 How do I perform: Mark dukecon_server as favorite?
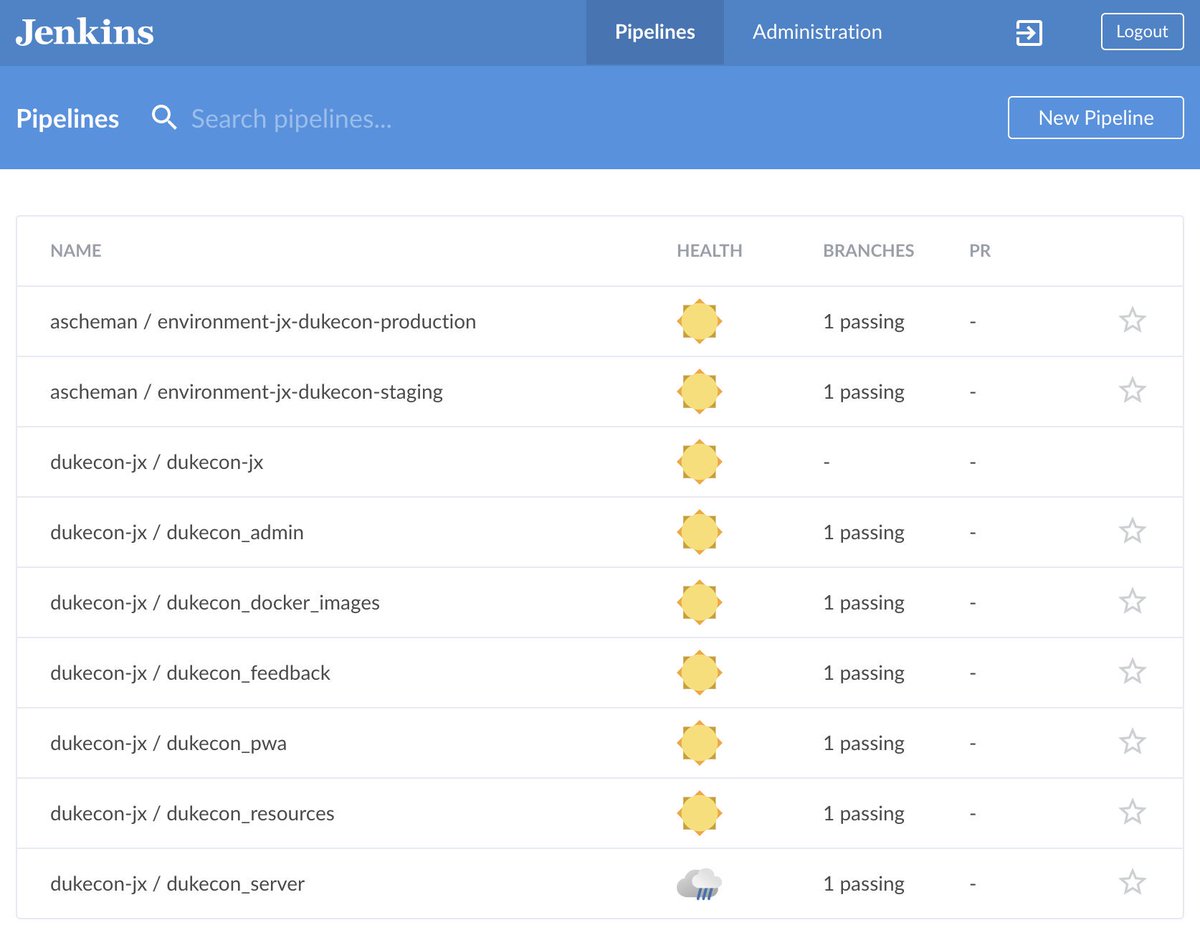(x=1132, y=882)
